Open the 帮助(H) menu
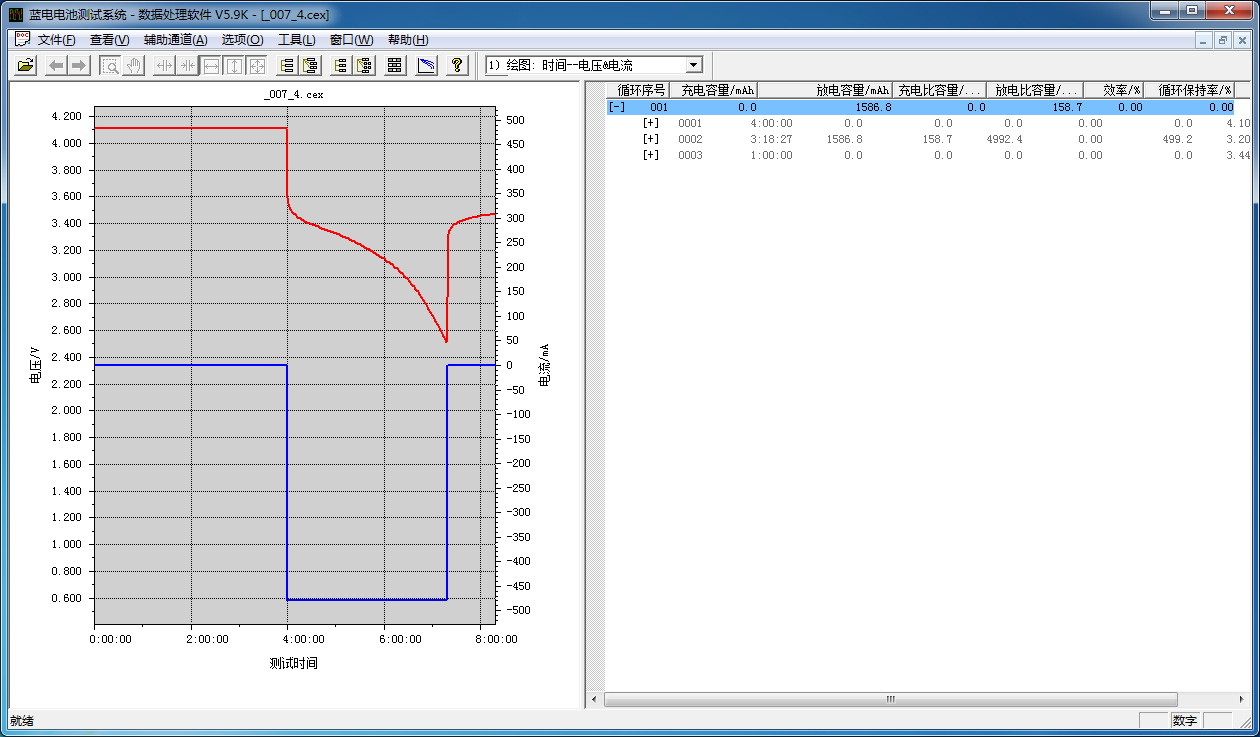Viewport: 1260px width, 737px height. click(x=407, y=40)
